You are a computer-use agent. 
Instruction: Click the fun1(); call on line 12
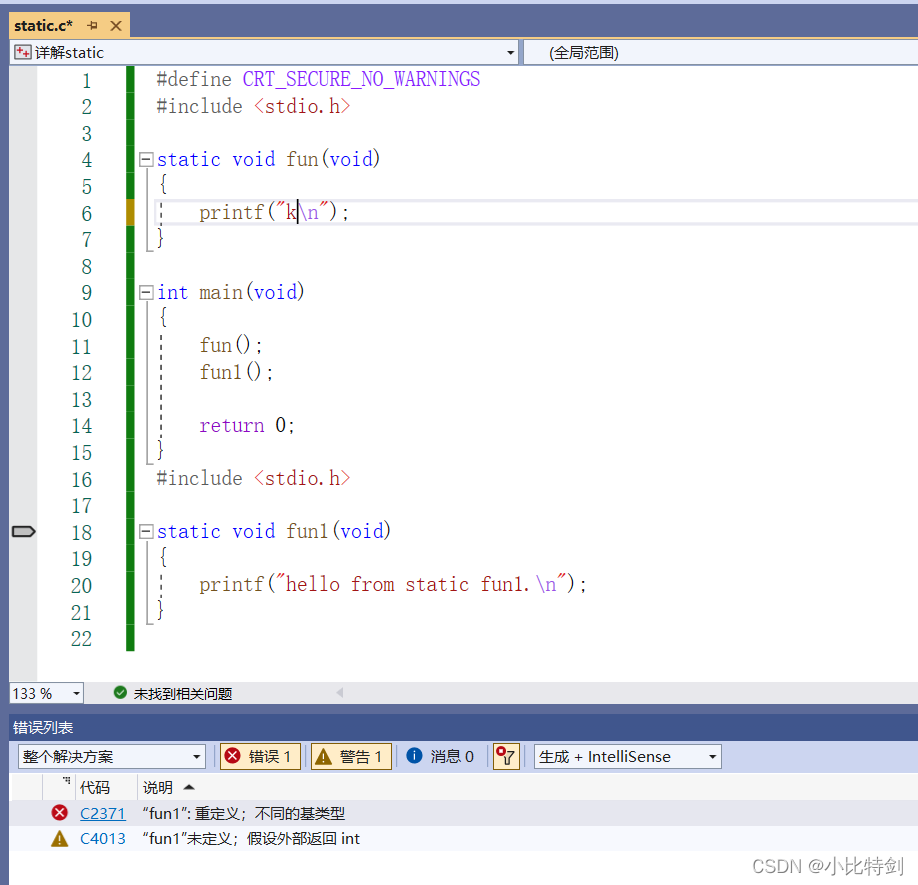(x=236, y=372)
